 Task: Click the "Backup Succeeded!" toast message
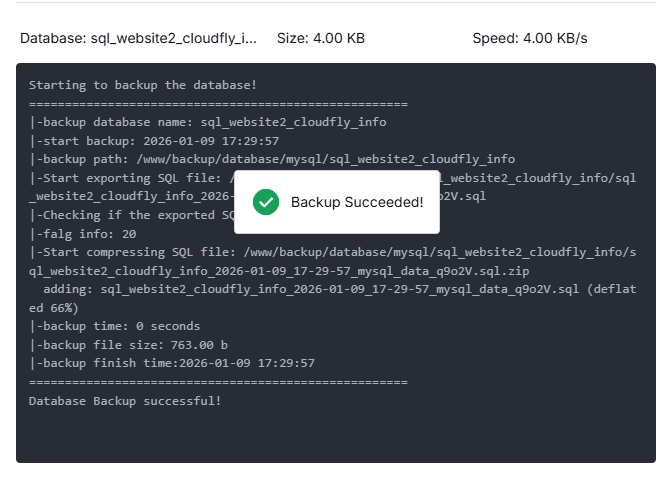[x=356, y=202]
